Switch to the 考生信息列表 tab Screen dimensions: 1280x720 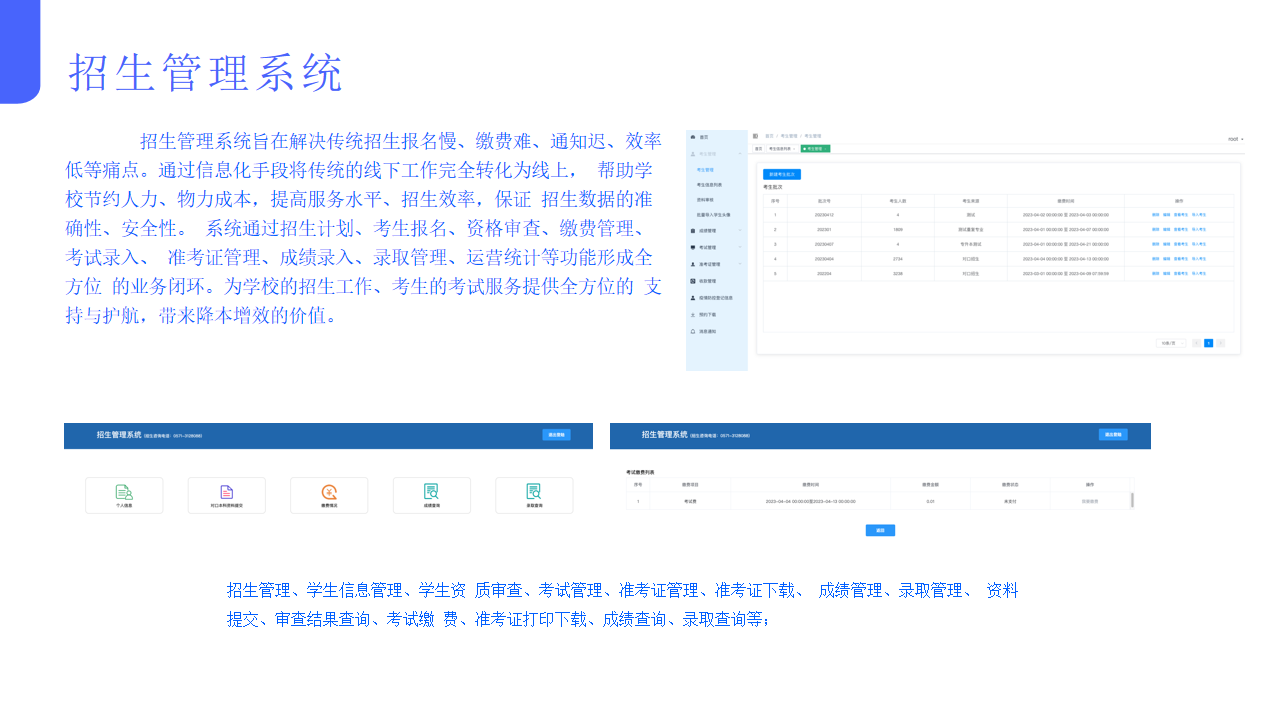(x=782, y=149)
